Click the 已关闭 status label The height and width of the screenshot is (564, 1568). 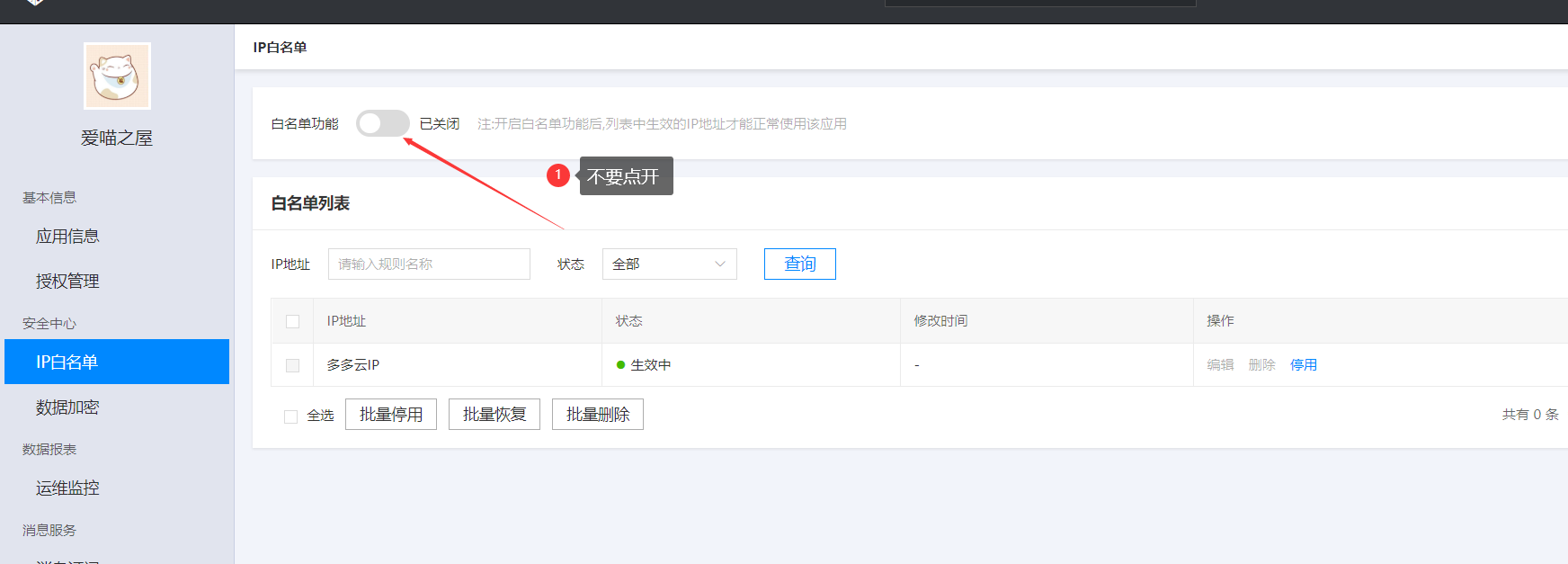click(x=440, y=123)
